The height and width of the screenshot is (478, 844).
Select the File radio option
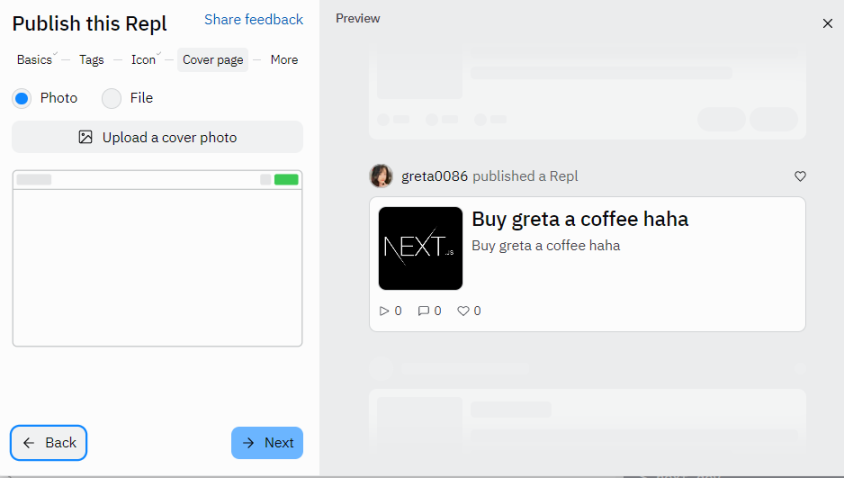pyautogui.click(x=112, y=98)
